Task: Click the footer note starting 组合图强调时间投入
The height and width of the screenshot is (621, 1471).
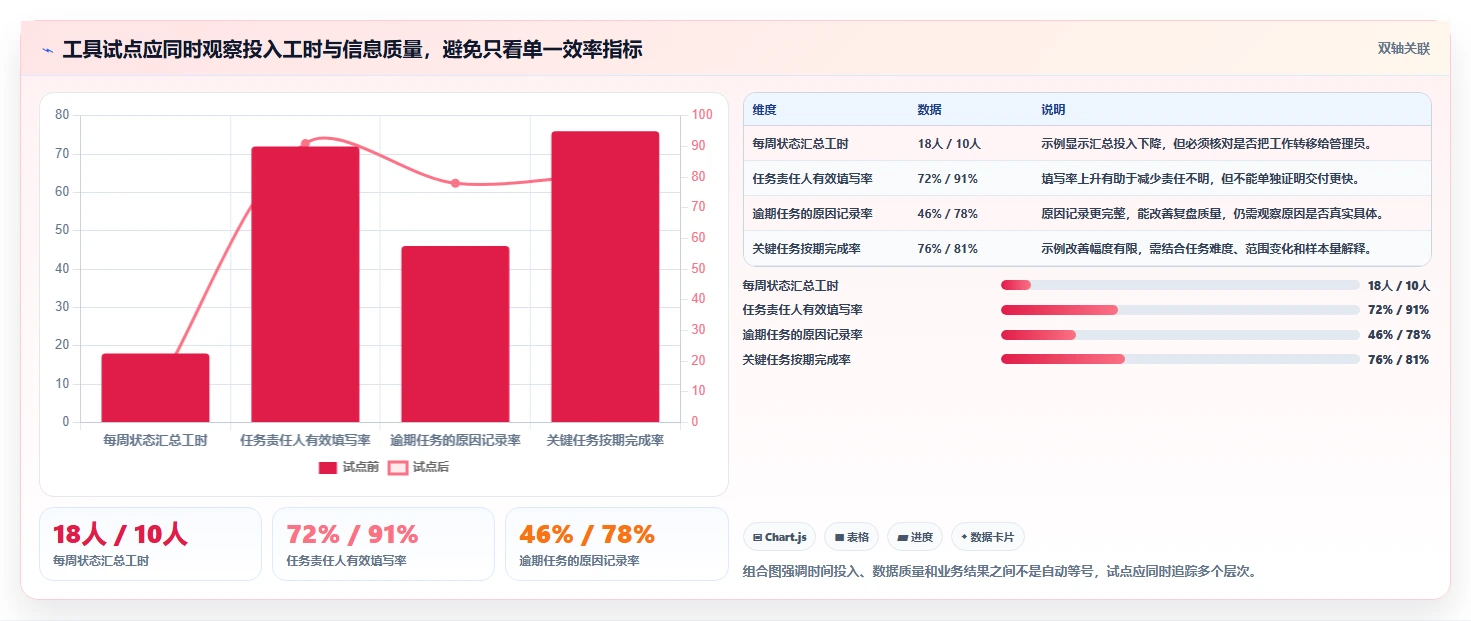Action: coord(1000,572)
